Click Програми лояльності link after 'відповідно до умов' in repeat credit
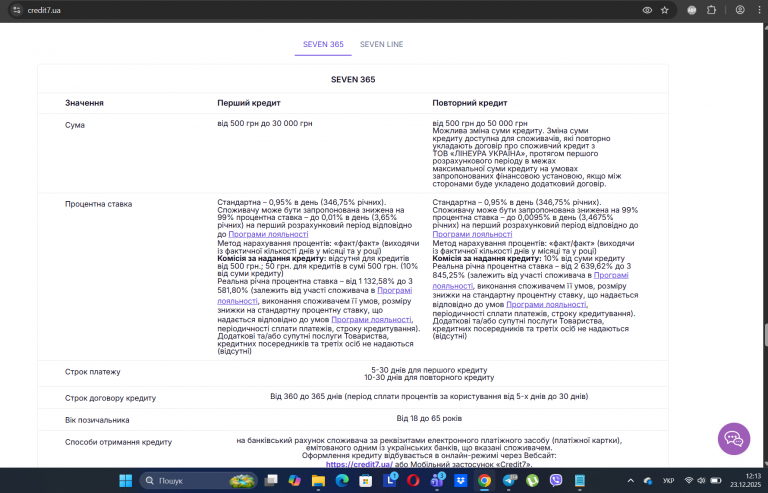The width and height of the screenshot is (768, 493). (546, 305)
